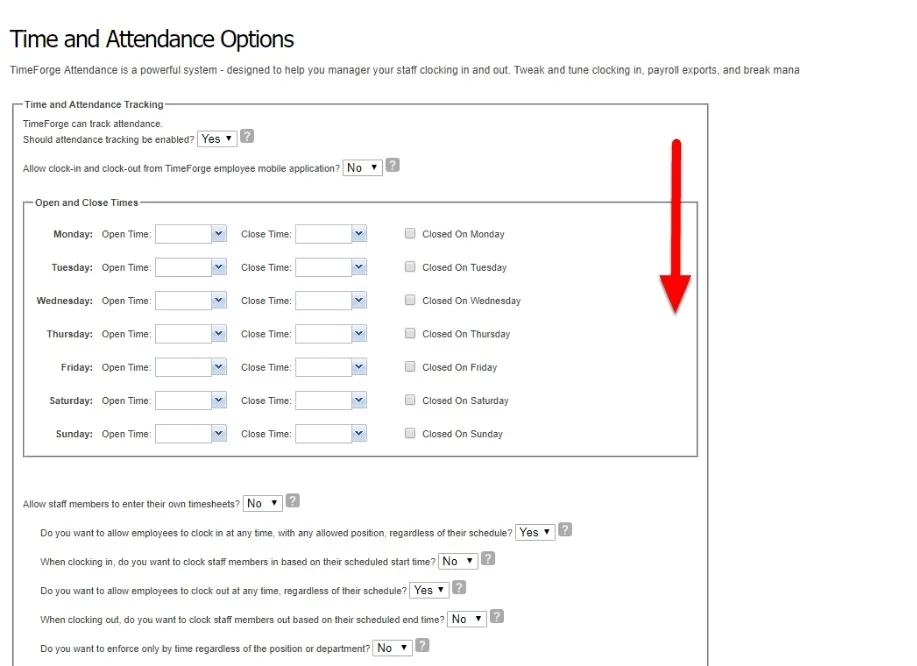Expand Tuesday Open Time dropdown arrow

coord(219,267)
